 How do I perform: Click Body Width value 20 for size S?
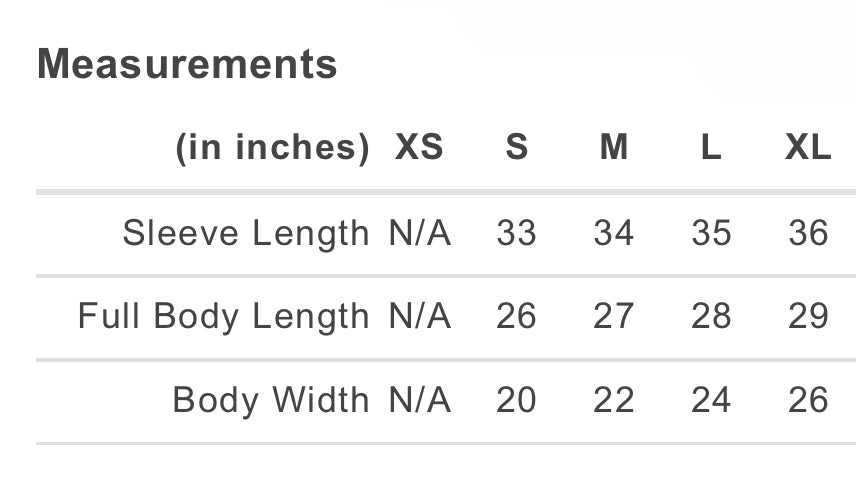(x=516, y=400)
